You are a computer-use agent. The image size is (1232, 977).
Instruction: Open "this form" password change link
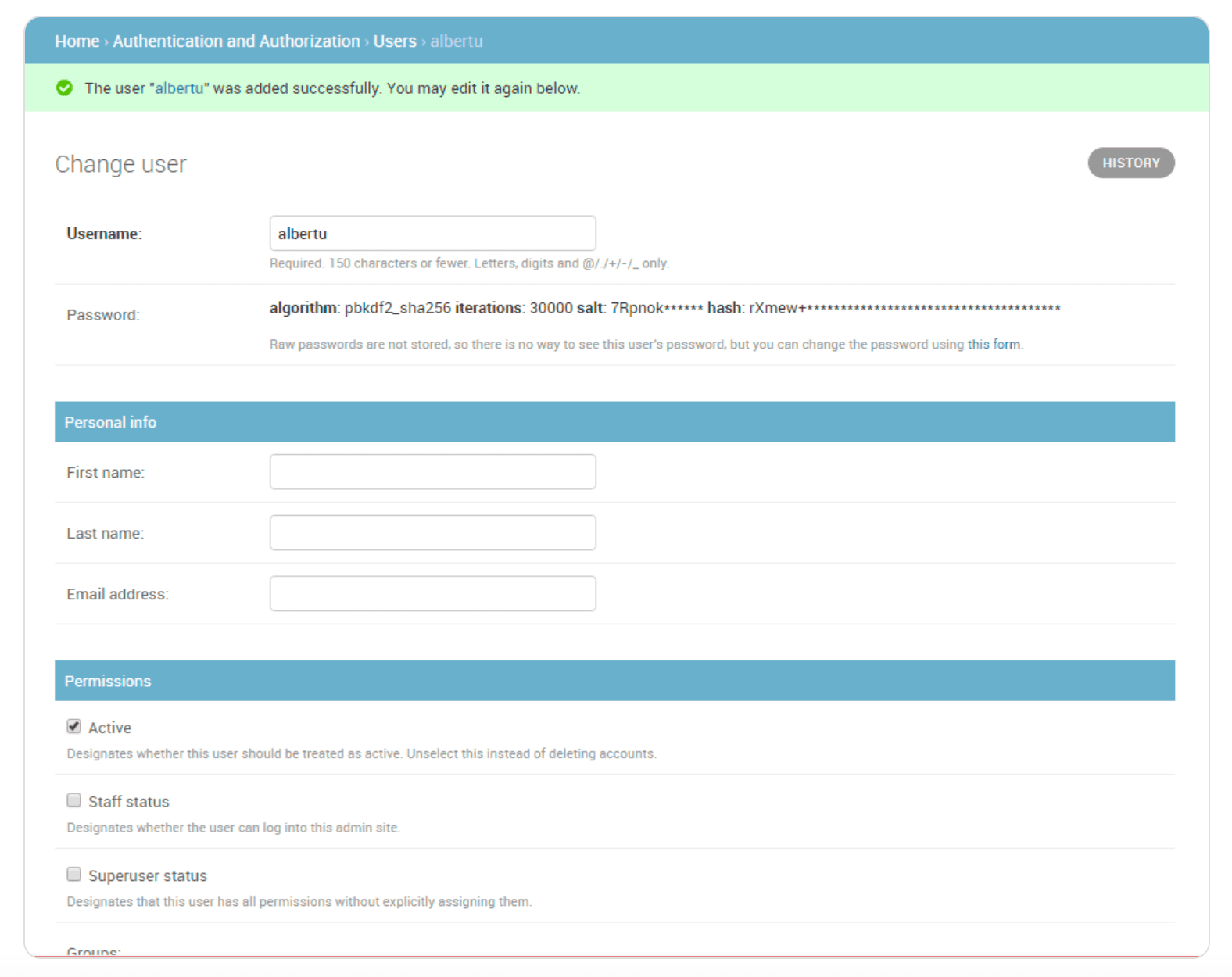[x=994, y=345]
